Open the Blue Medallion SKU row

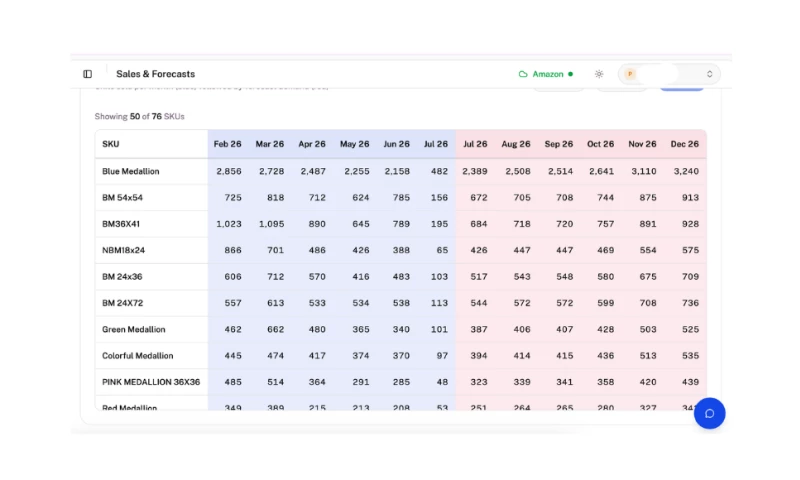click(x=401, y=171)
